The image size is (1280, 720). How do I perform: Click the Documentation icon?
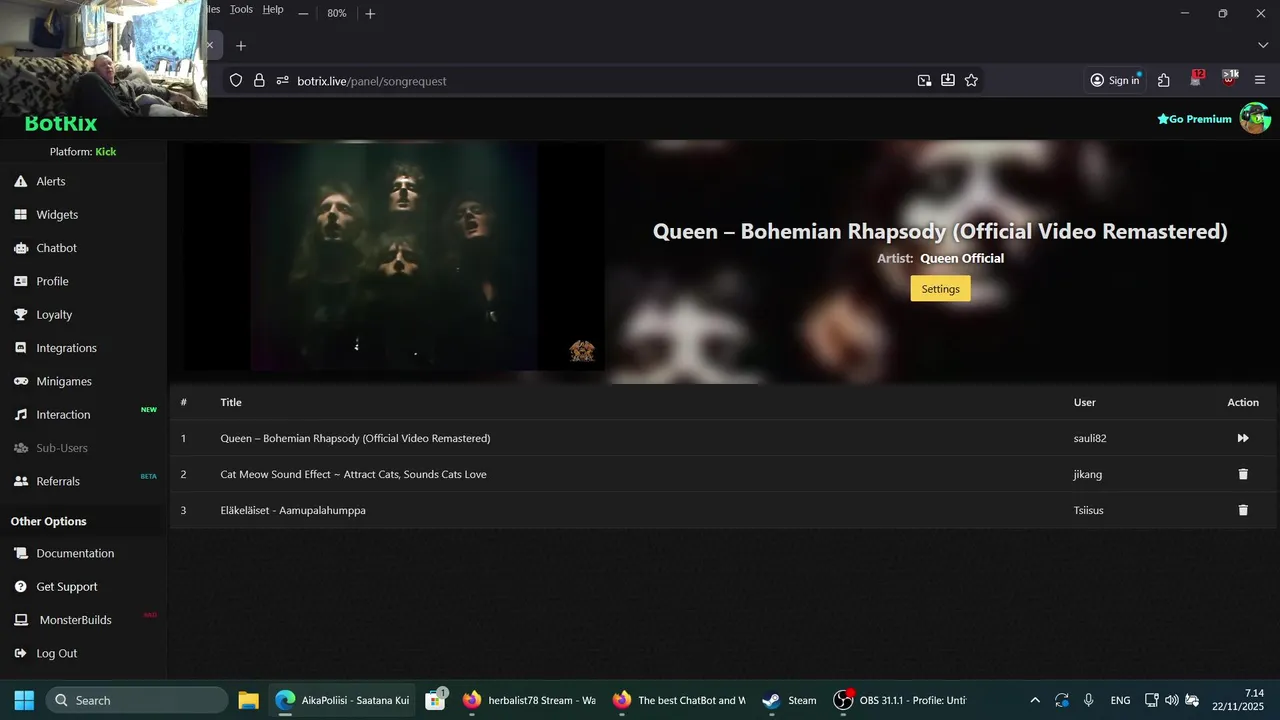20,553
